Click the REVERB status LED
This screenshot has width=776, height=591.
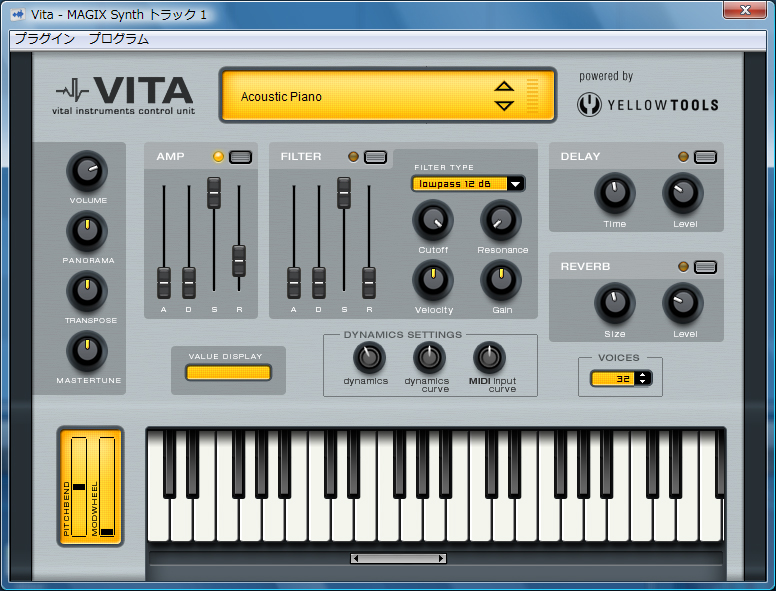click(683, 267)
